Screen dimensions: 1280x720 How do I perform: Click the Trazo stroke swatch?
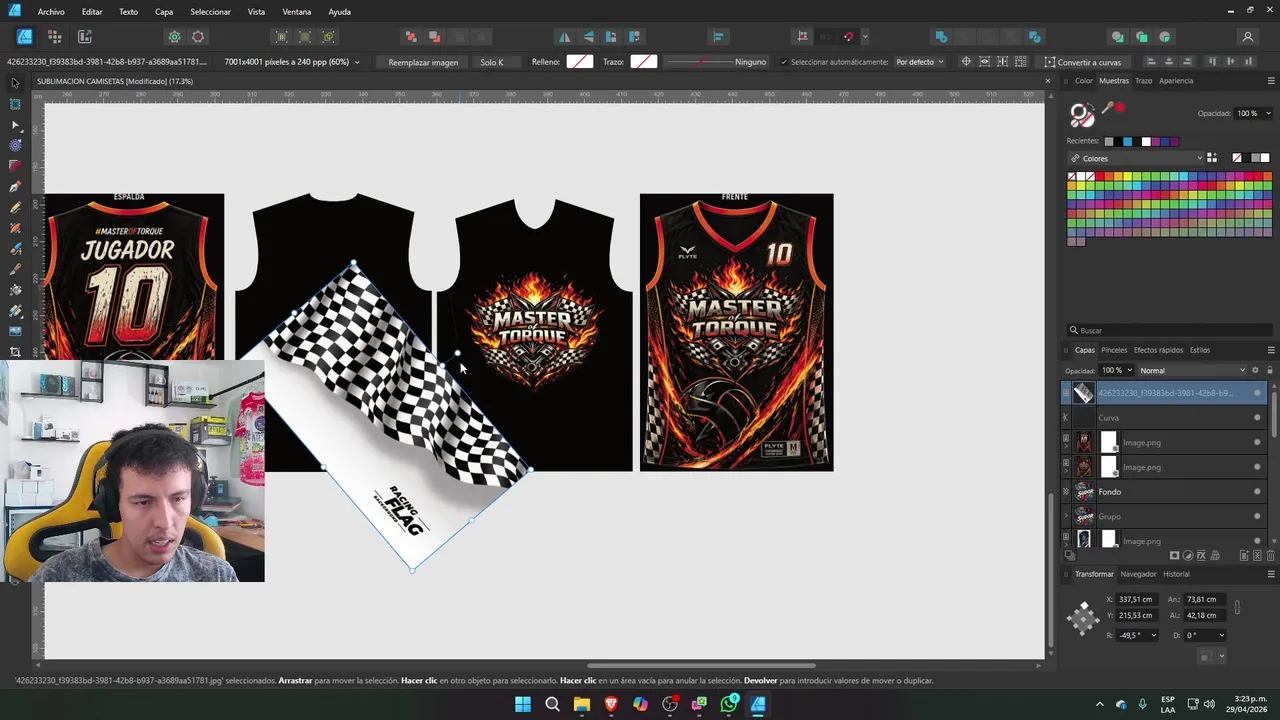tap(644, 62)
